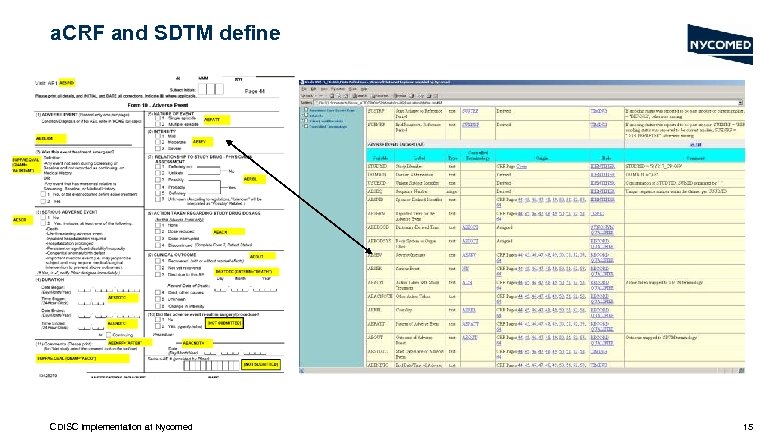Expand the Controlled Terminology bookmark node
Image resolution: width=780 pixels, height=439 pixels.
coord(305,126)
